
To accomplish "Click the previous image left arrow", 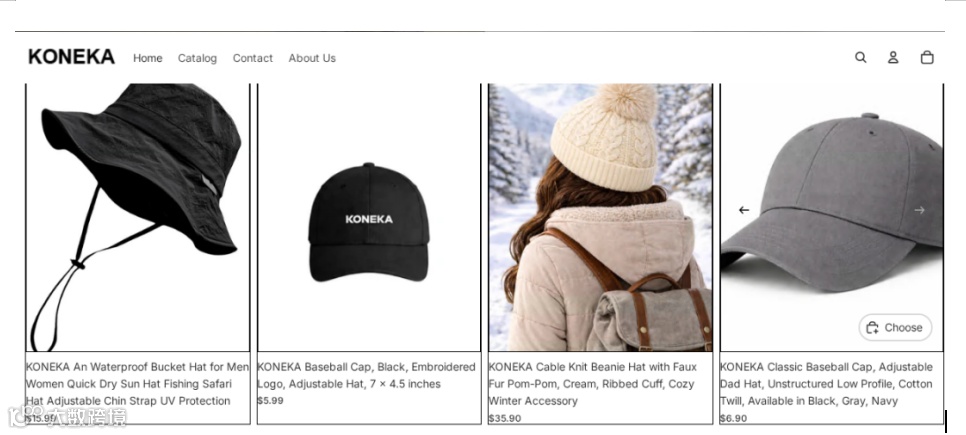I will click(744, 210).
